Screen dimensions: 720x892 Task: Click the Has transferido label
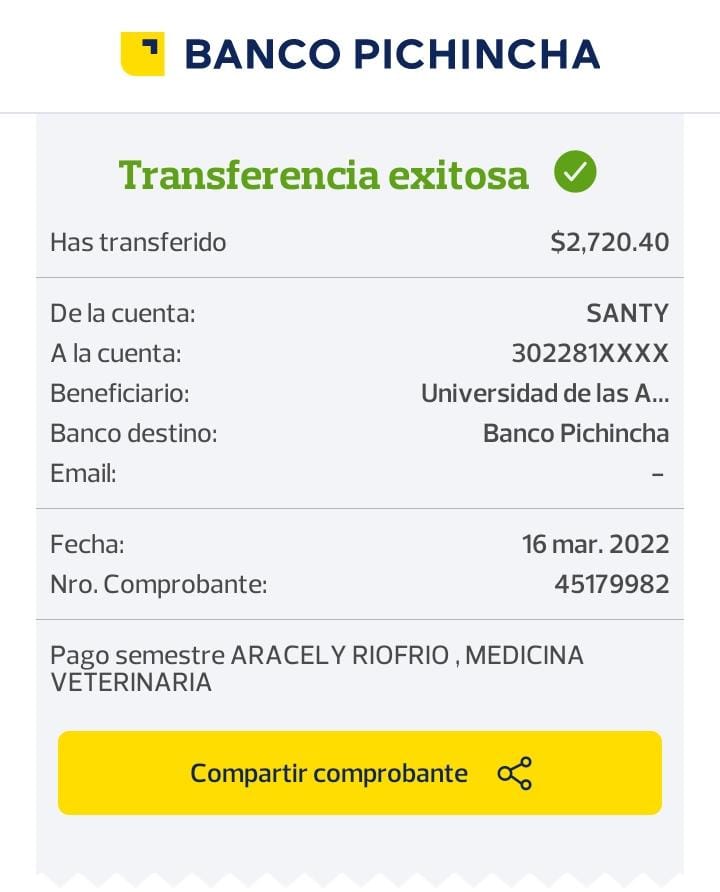pyautogui.click(x=138, y=242)
